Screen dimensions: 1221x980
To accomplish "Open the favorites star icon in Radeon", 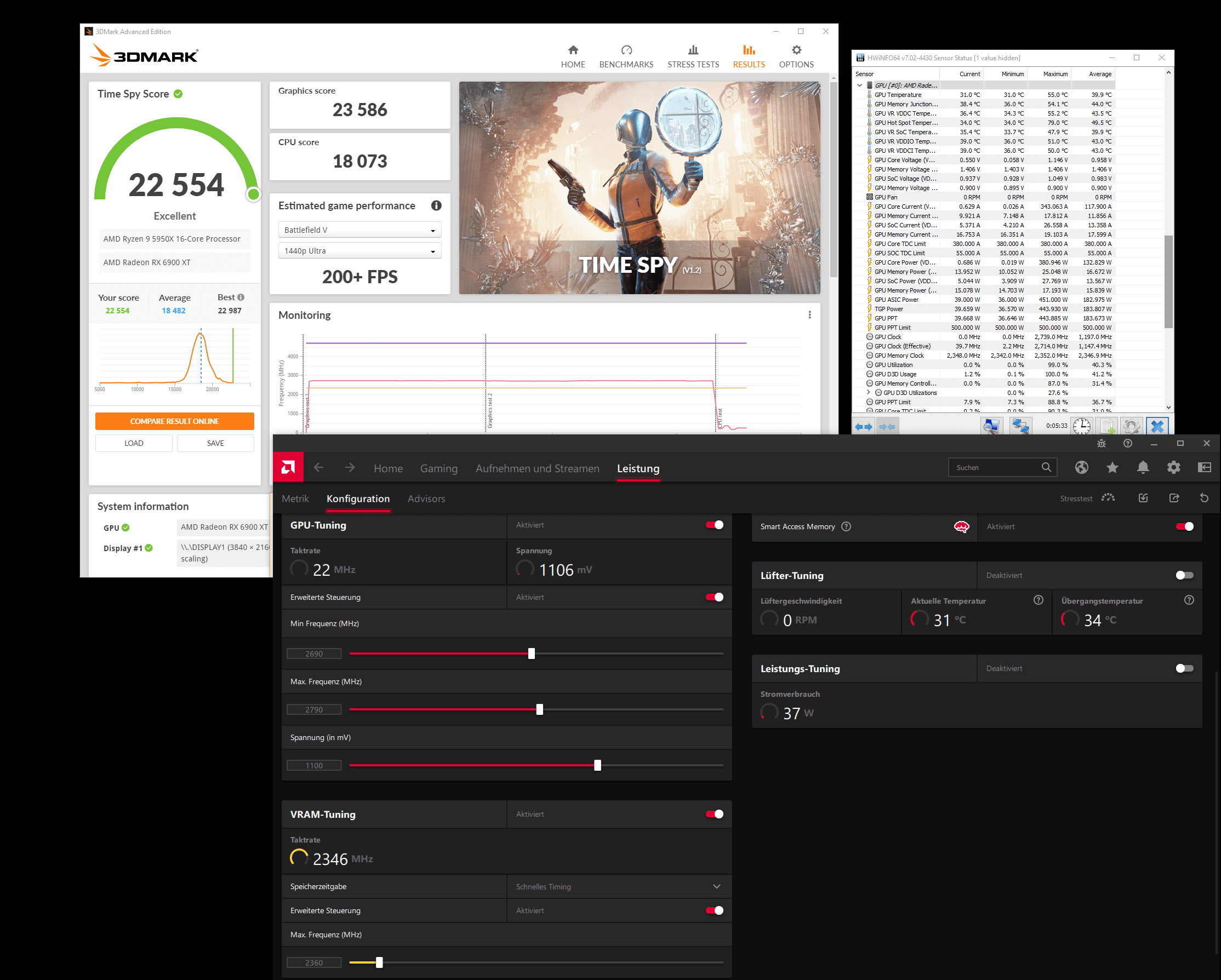I will coord(1112,468).
